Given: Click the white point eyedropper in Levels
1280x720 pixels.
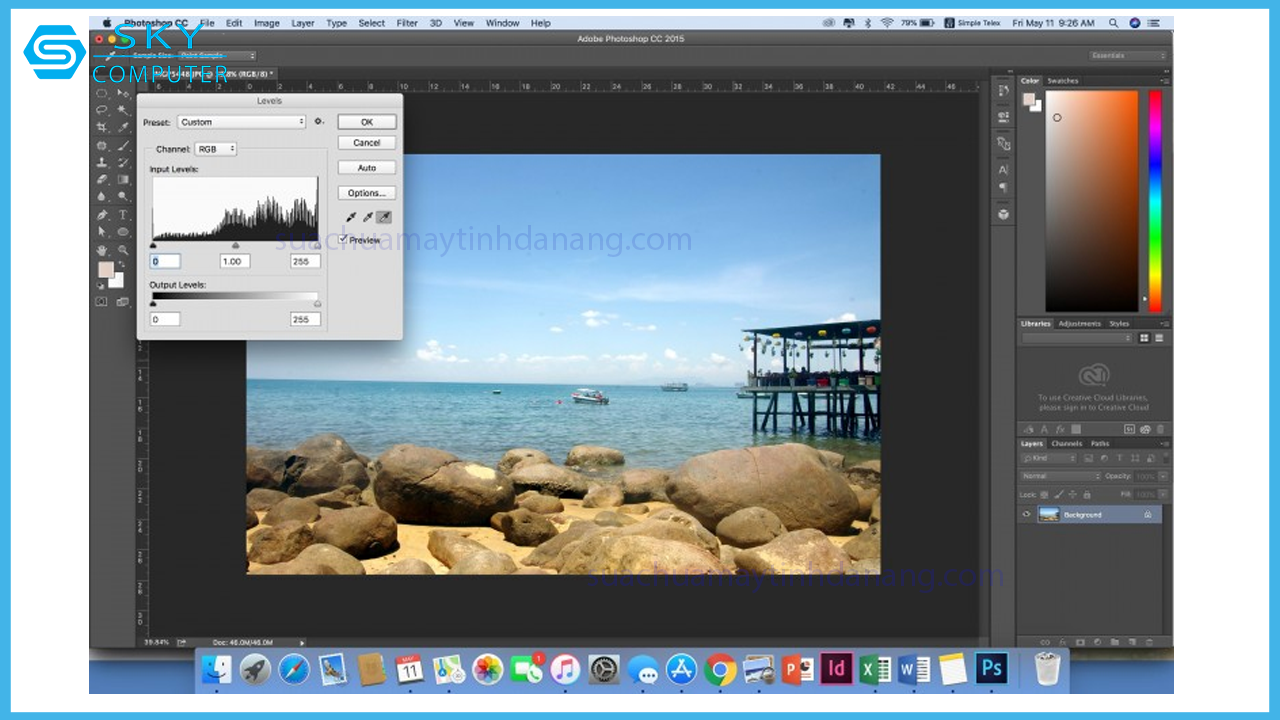Looking at the screenshot, I should coord(384,217).
